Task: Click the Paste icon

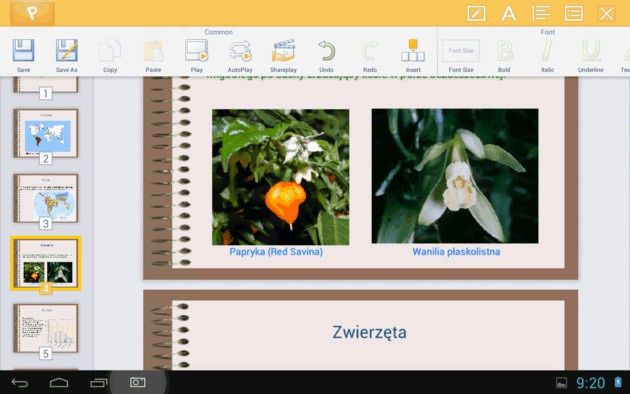Action: (x=153, y=51)
